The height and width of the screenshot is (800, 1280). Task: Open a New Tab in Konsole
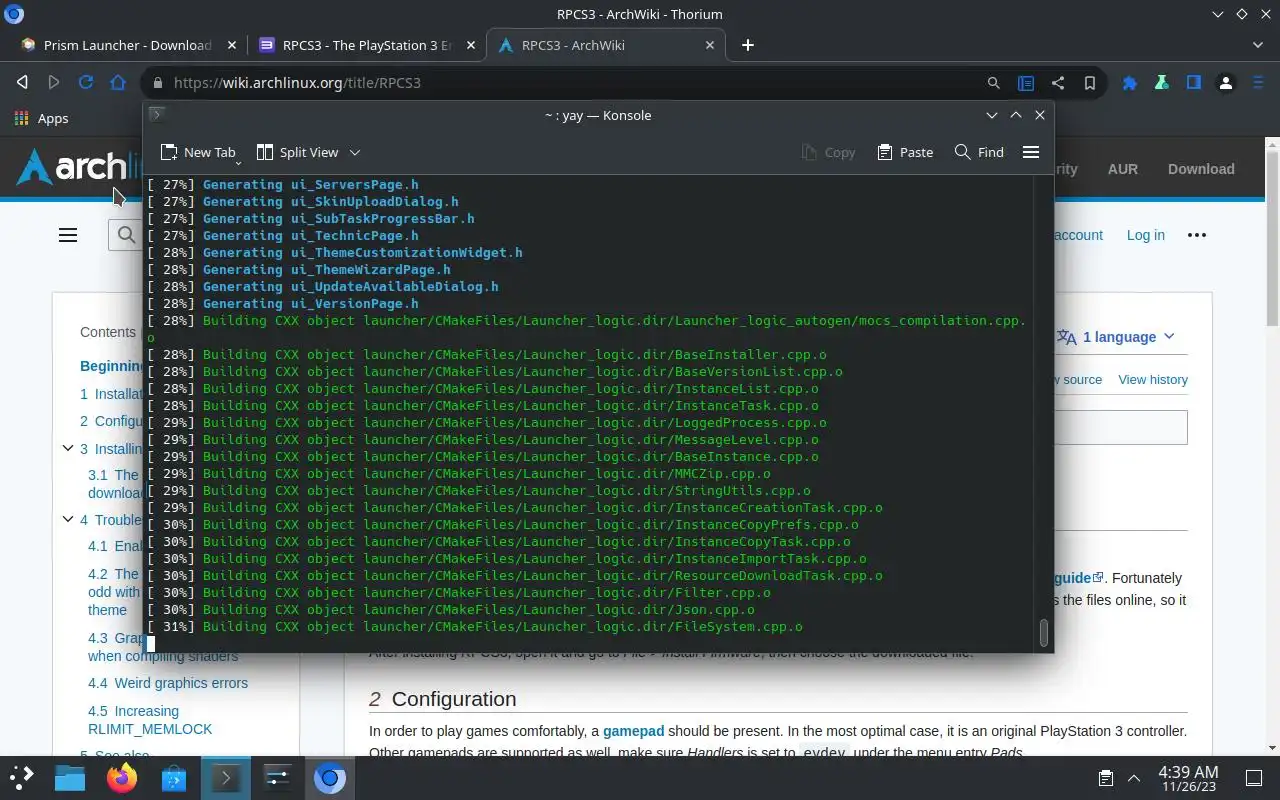pos(198,152)
